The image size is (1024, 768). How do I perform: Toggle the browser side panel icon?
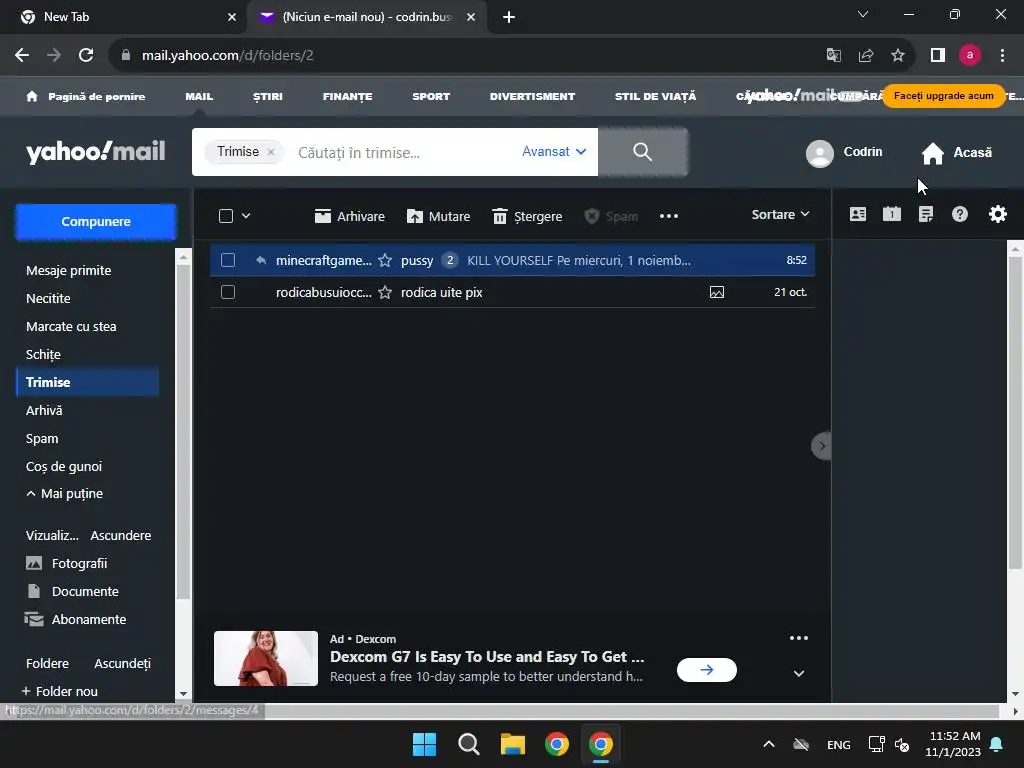click(x=938, y=56)
